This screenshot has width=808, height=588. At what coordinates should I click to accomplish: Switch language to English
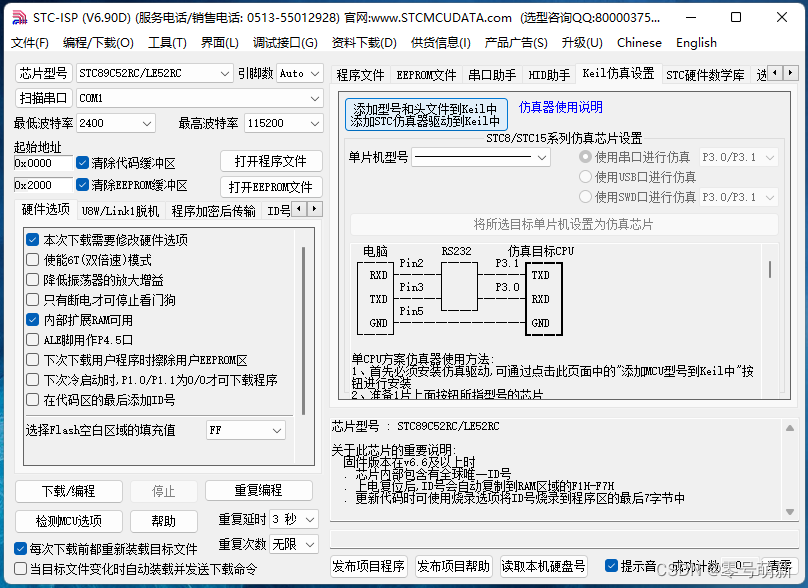click(696, 43)
